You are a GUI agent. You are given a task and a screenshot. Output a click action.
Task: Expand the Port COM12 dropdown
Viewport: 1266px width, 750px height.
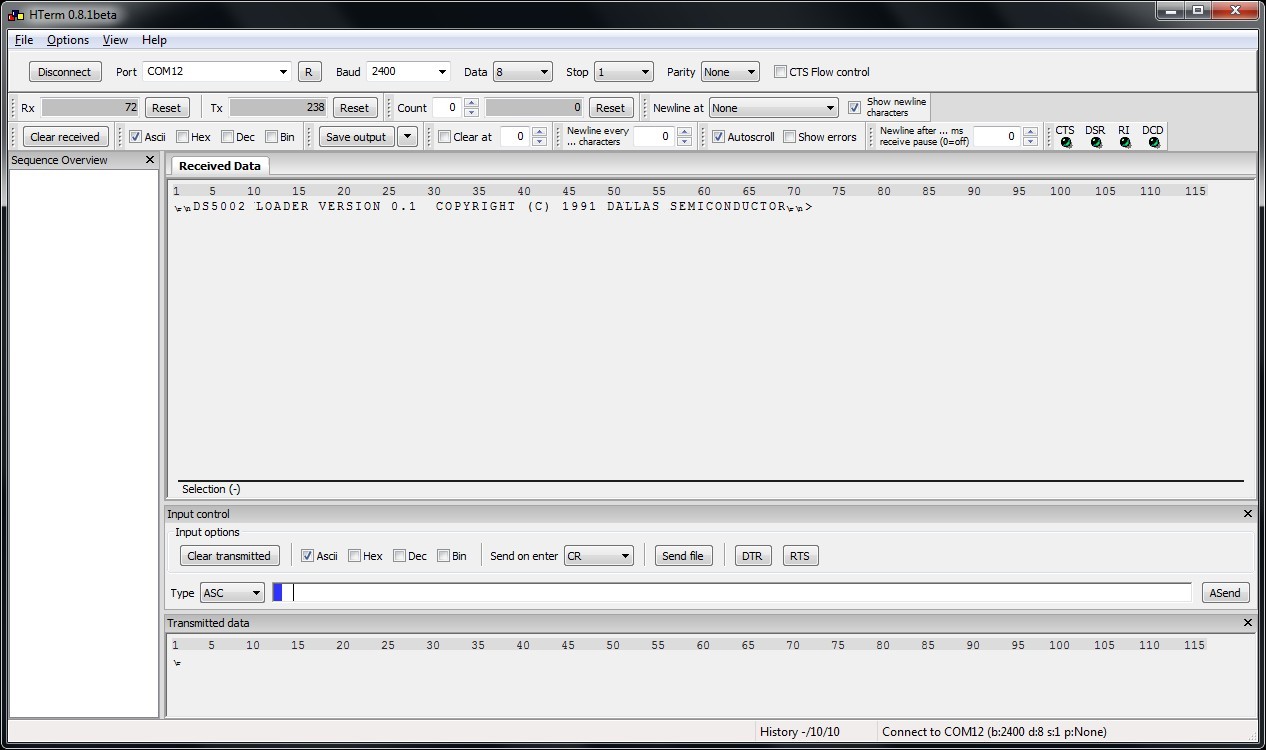(x=283, y=72)
